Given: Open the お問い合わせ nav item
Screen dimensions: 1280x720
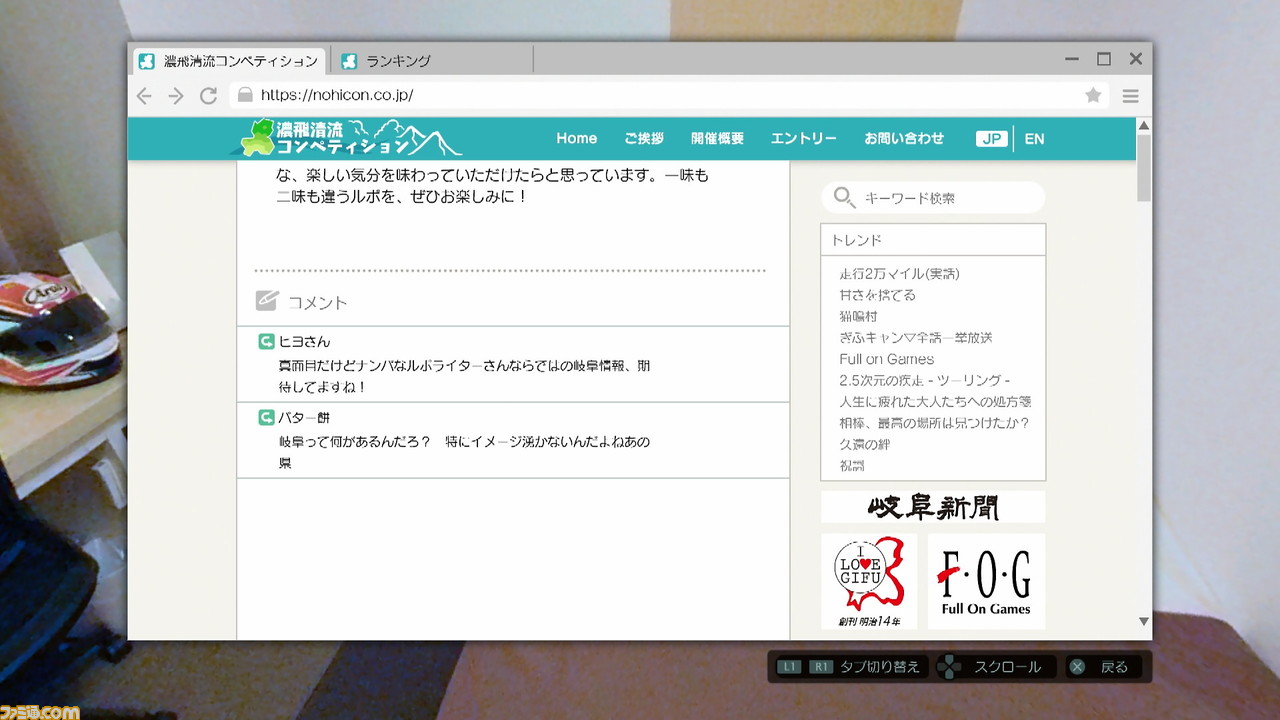Looking at the screenshot, I should [904, 139].
